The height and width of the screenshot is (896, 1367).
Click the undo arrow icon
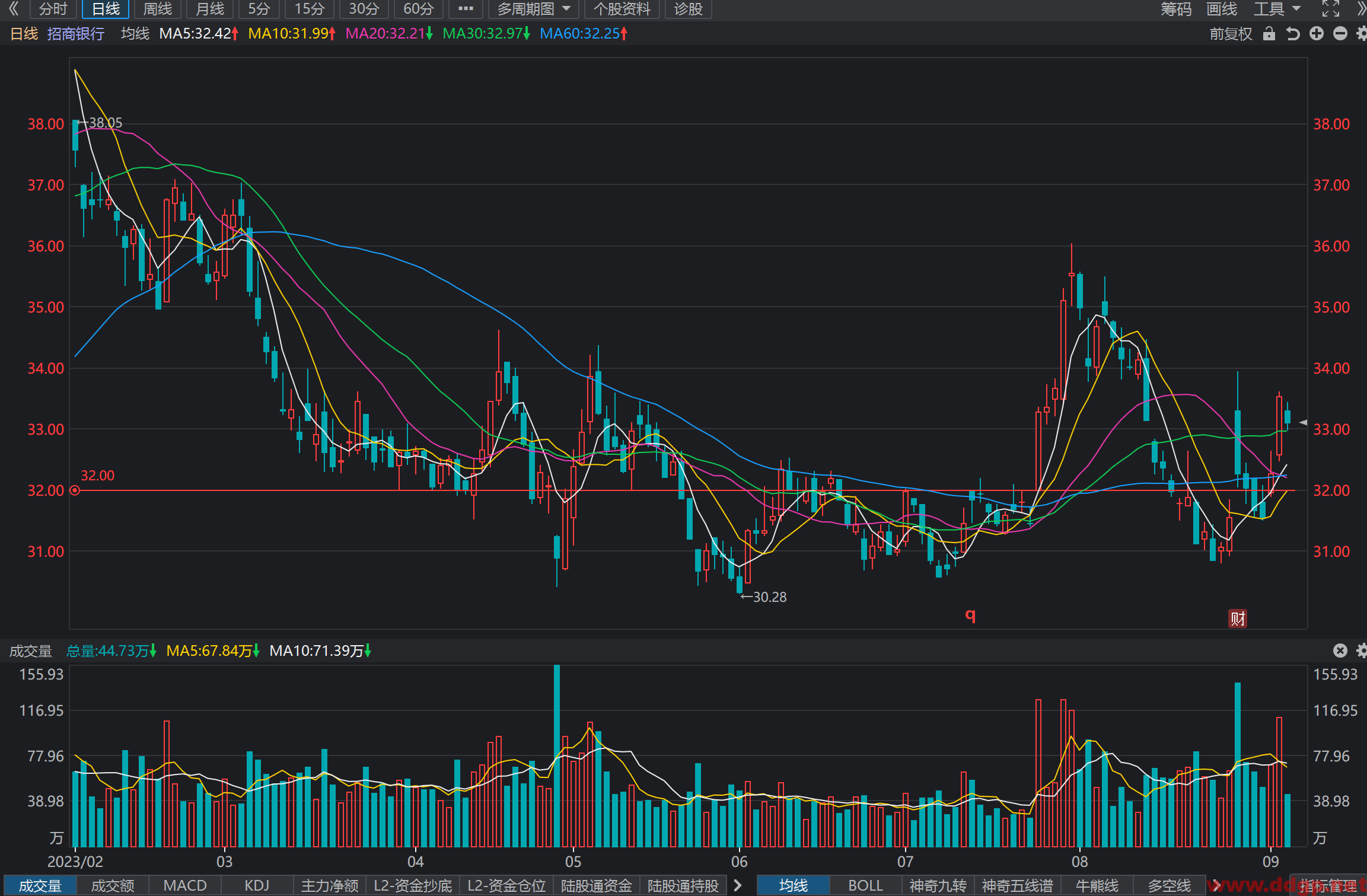(1293, 34)
